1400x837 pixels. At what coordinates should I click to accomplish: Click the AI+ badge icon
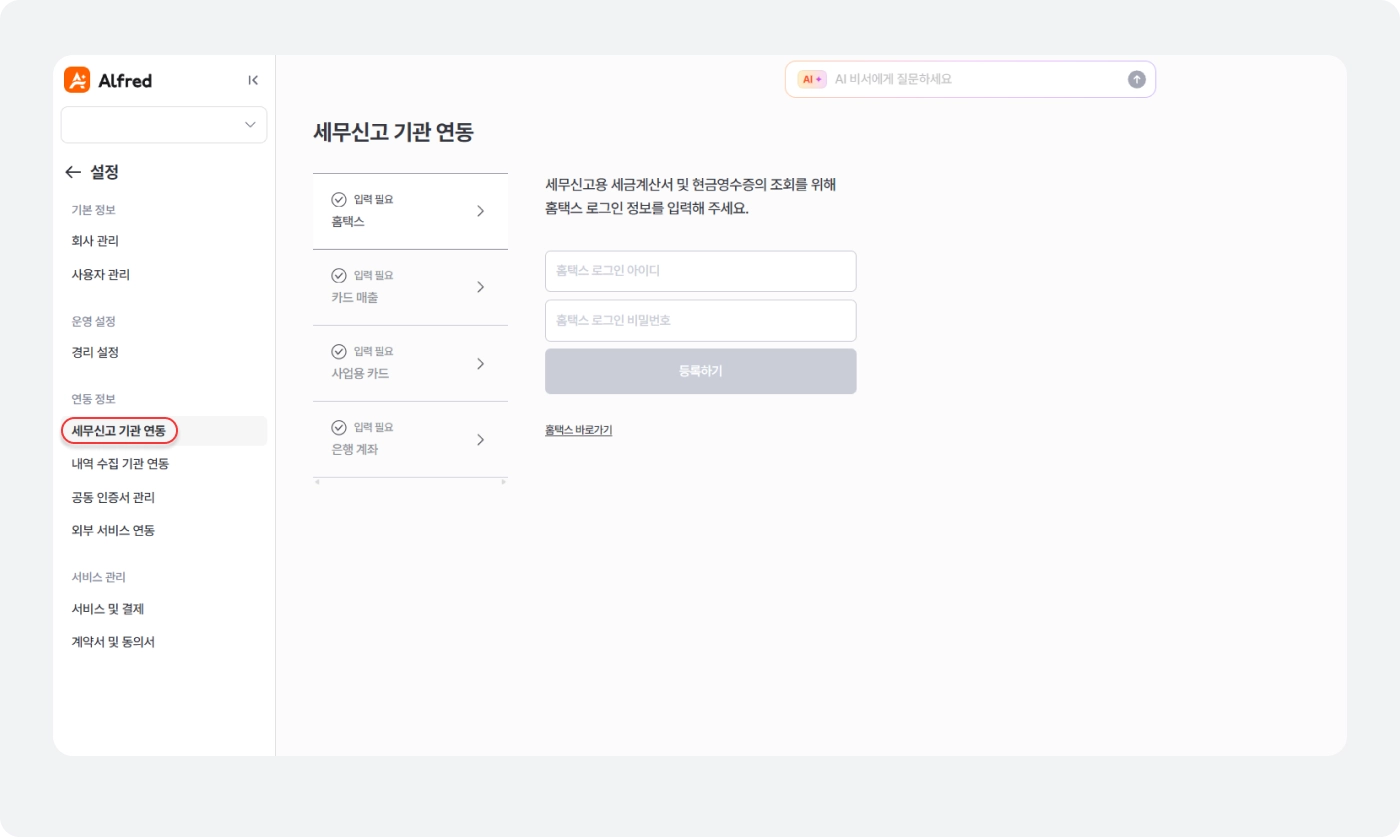(x=812, y=79)
